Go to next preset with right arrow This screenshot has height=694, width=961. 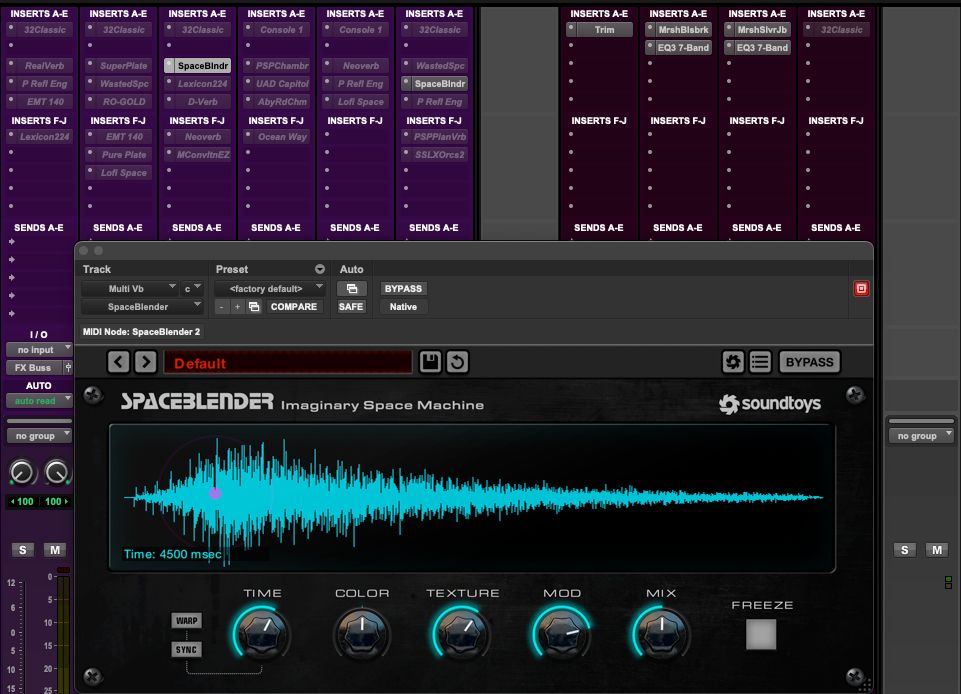point(146,362)
